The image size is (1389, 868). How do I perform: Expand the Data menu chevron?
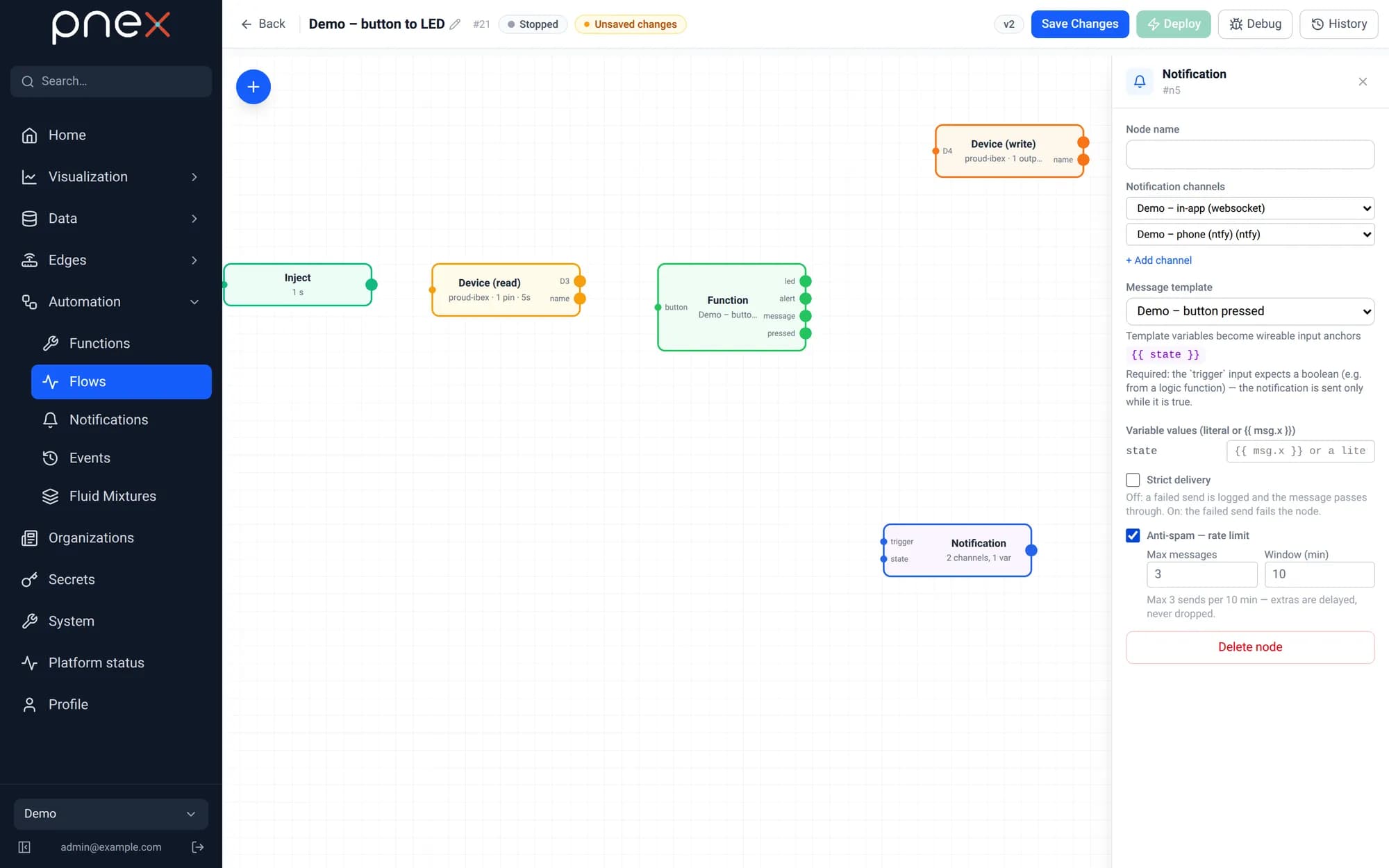click(194, 219)
